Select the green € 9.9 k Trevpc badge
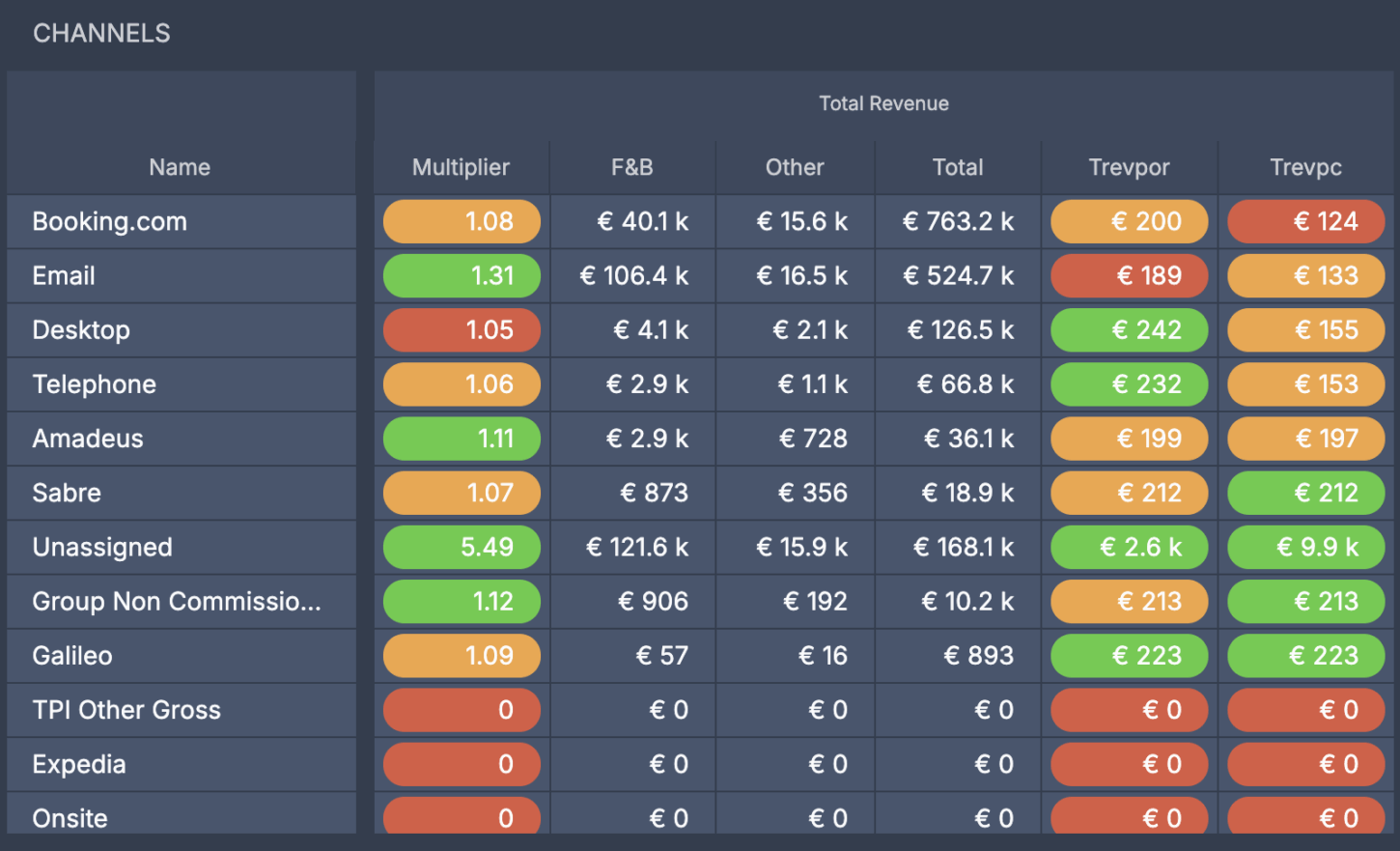Screen dimensions: 1400x851 point(1305,547)
